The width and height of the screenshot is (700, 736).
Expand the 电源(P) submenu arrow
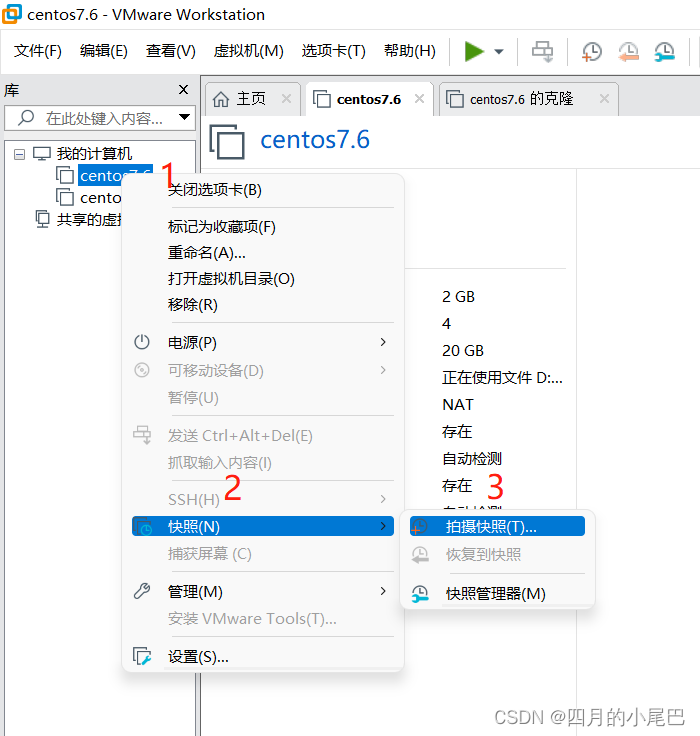[383, 342]
